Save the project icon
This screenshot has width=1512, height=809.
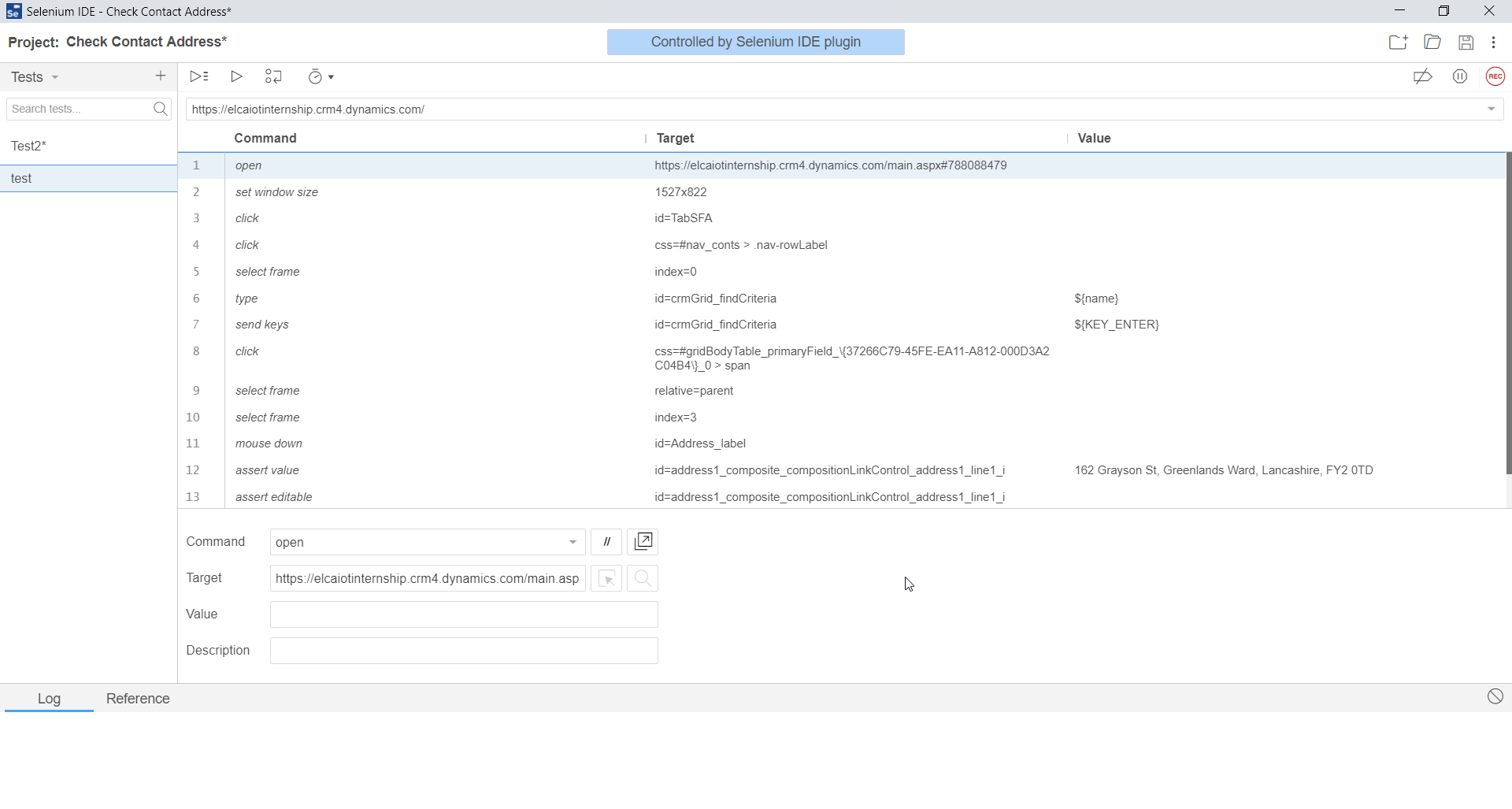(x=1466, y=43)
